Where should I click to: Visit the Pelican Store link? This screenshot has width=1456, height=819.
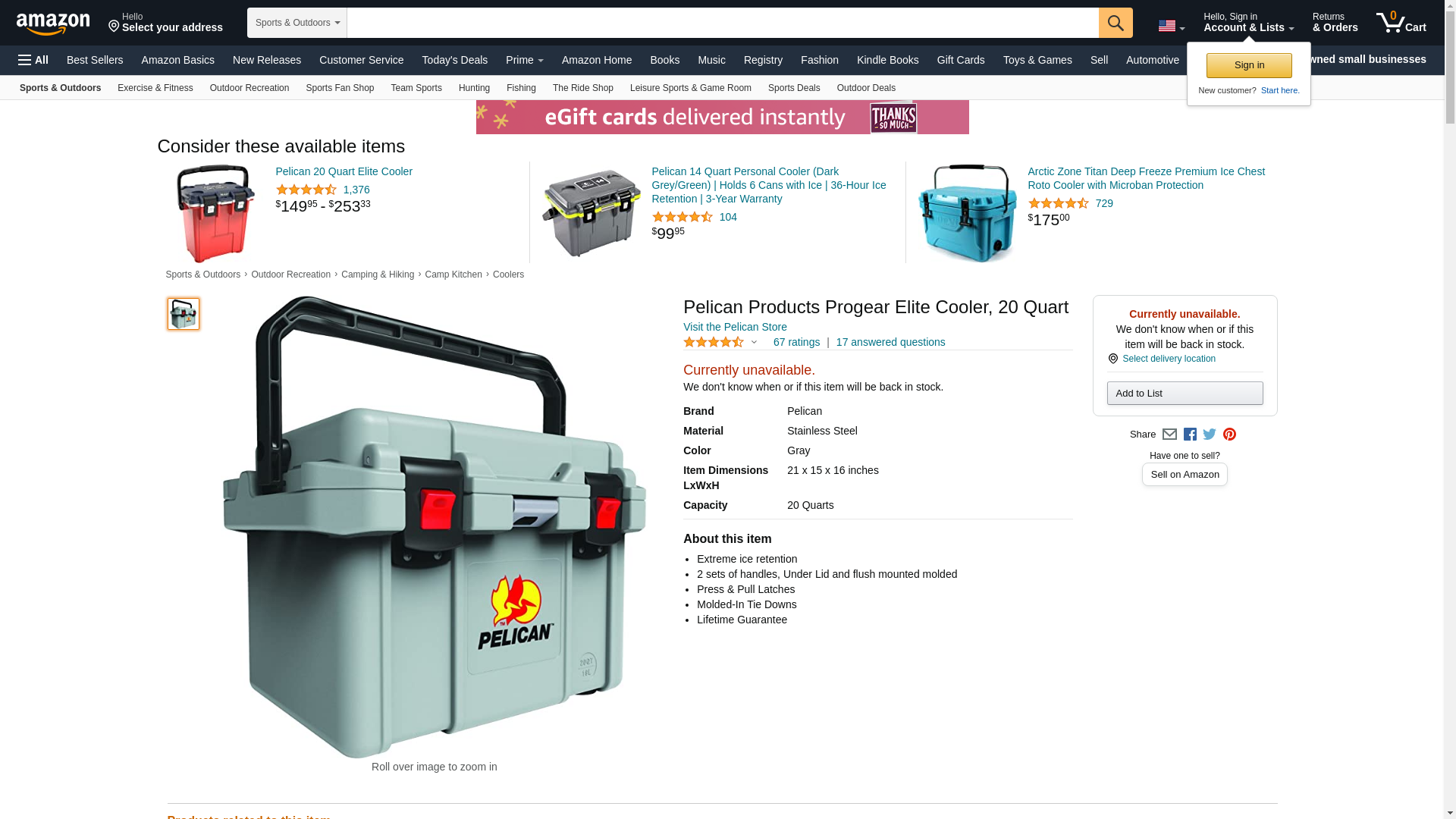(735, 327)
